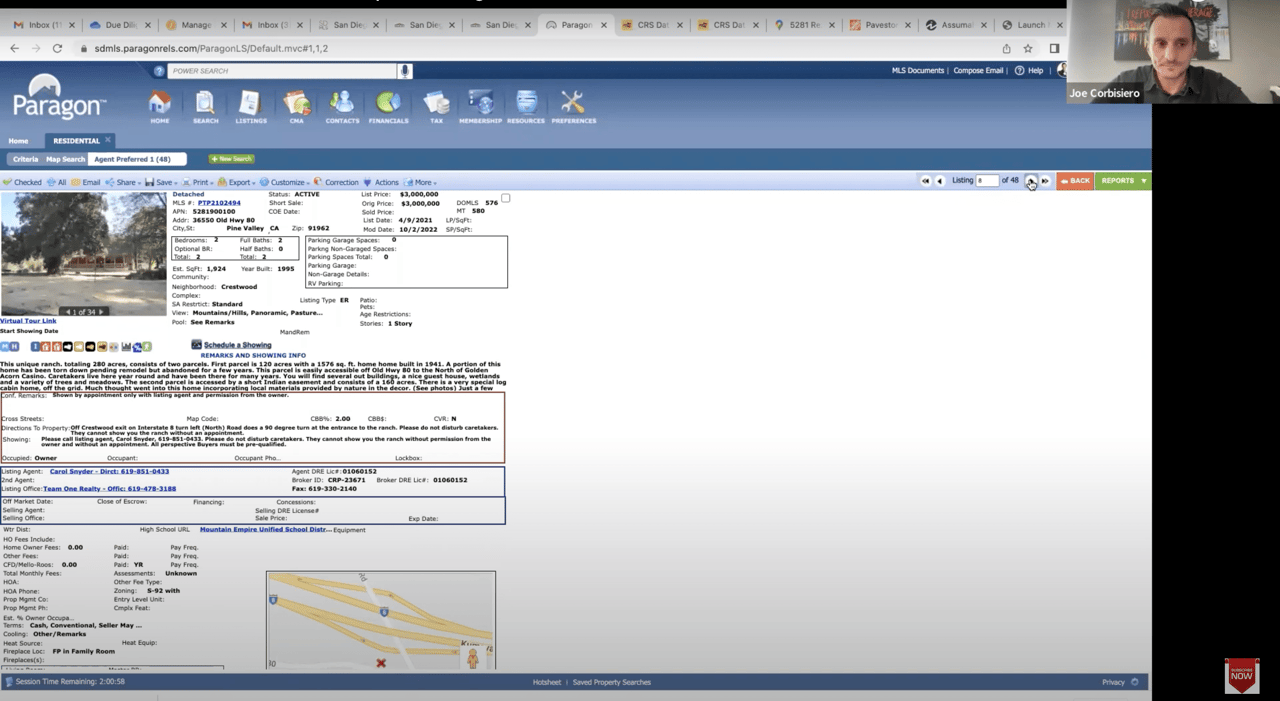Viewport: 1280px width, 701px height.
Task: Open the More dropdown
Action: point(421,183)
